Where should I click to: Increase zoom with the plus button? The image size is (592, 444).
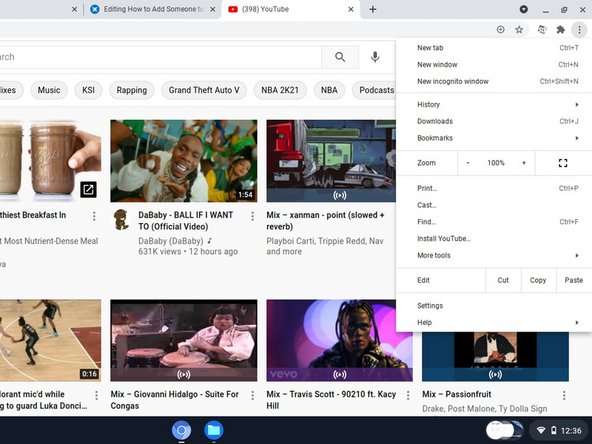click(524, 163)
